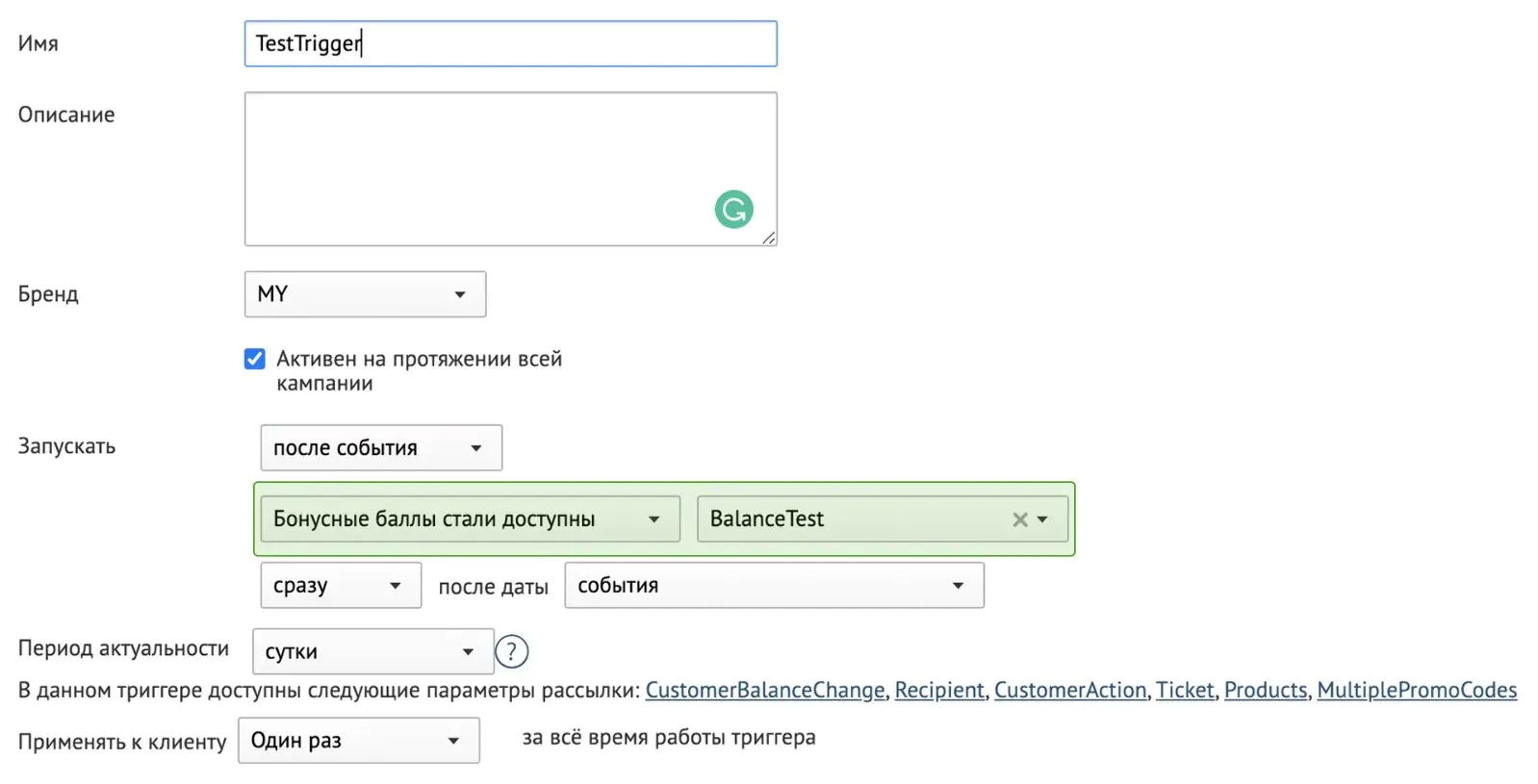
Task: Grab the description textarea resize handle
Action: [x=768, y=238]
